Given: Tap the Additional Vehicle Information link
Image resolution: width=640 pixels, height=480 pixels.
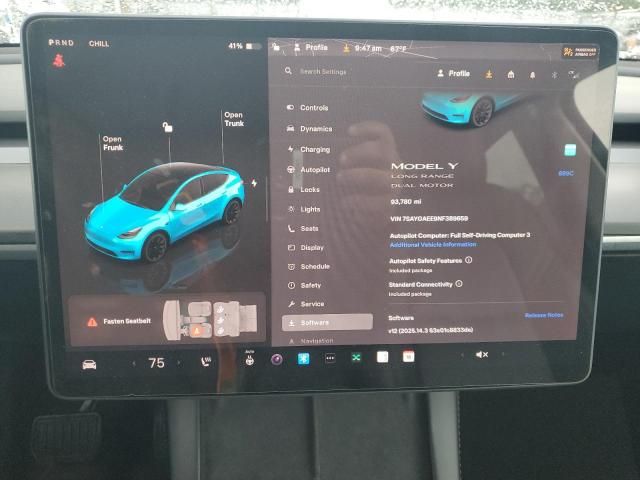Looking at the screenshot, I should click(x=432, y=244).
